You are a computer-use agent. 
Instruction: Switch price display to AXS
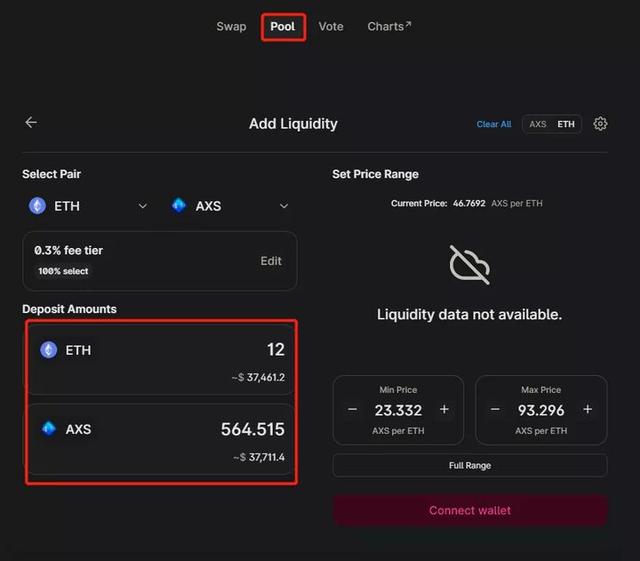538,124
